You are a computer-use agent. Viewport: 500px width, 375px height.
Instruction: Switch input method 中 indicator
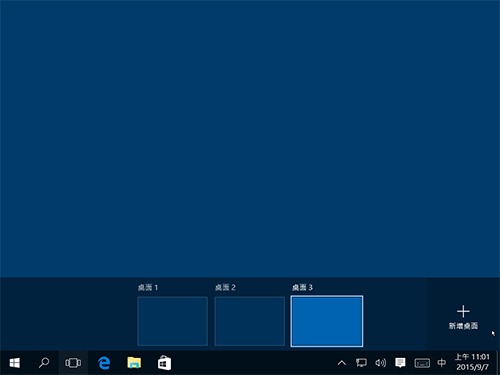tap(442, 363)
